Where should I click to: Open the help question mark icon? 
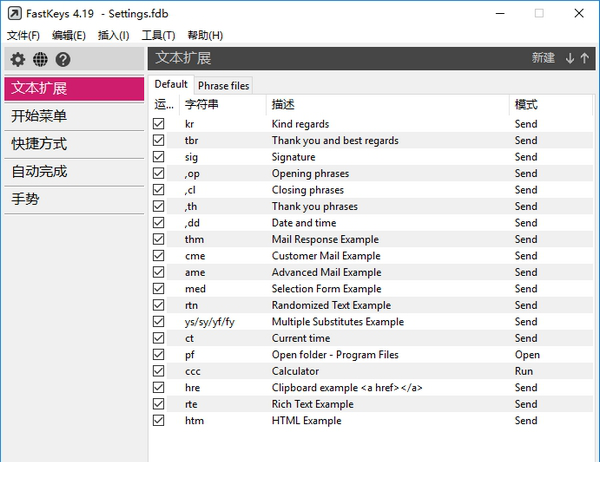63,60
